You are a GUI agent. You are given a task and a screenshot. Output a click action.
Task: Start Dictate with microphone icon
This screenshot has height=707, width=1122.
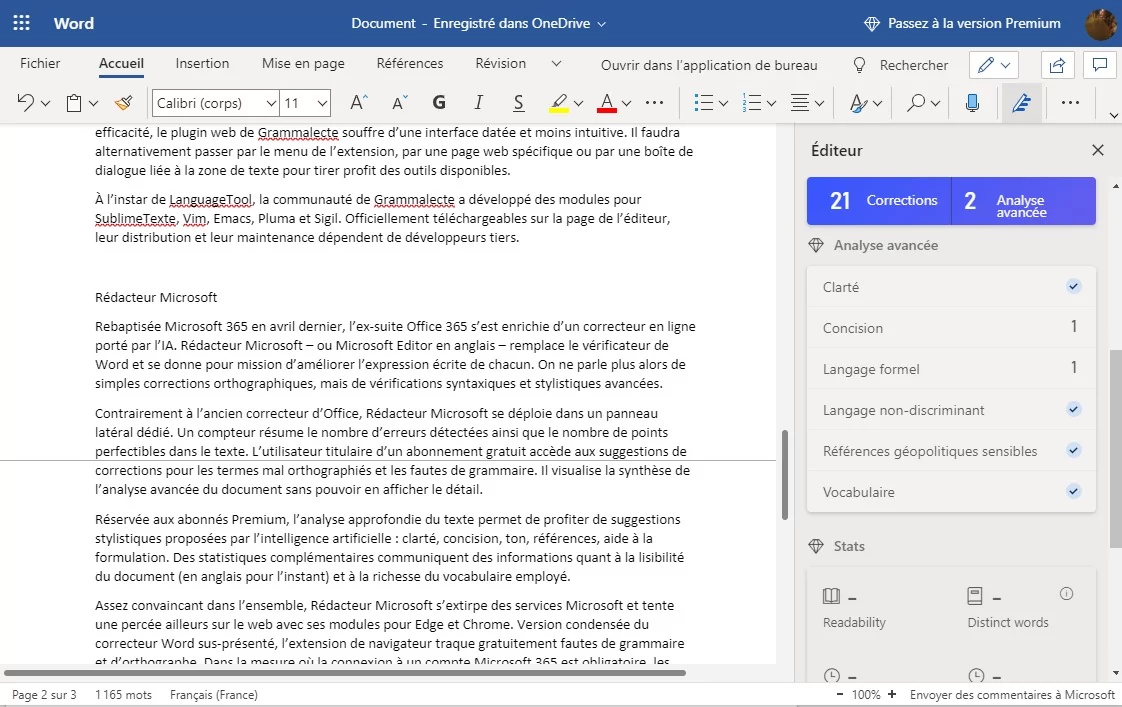coord(972,103)
